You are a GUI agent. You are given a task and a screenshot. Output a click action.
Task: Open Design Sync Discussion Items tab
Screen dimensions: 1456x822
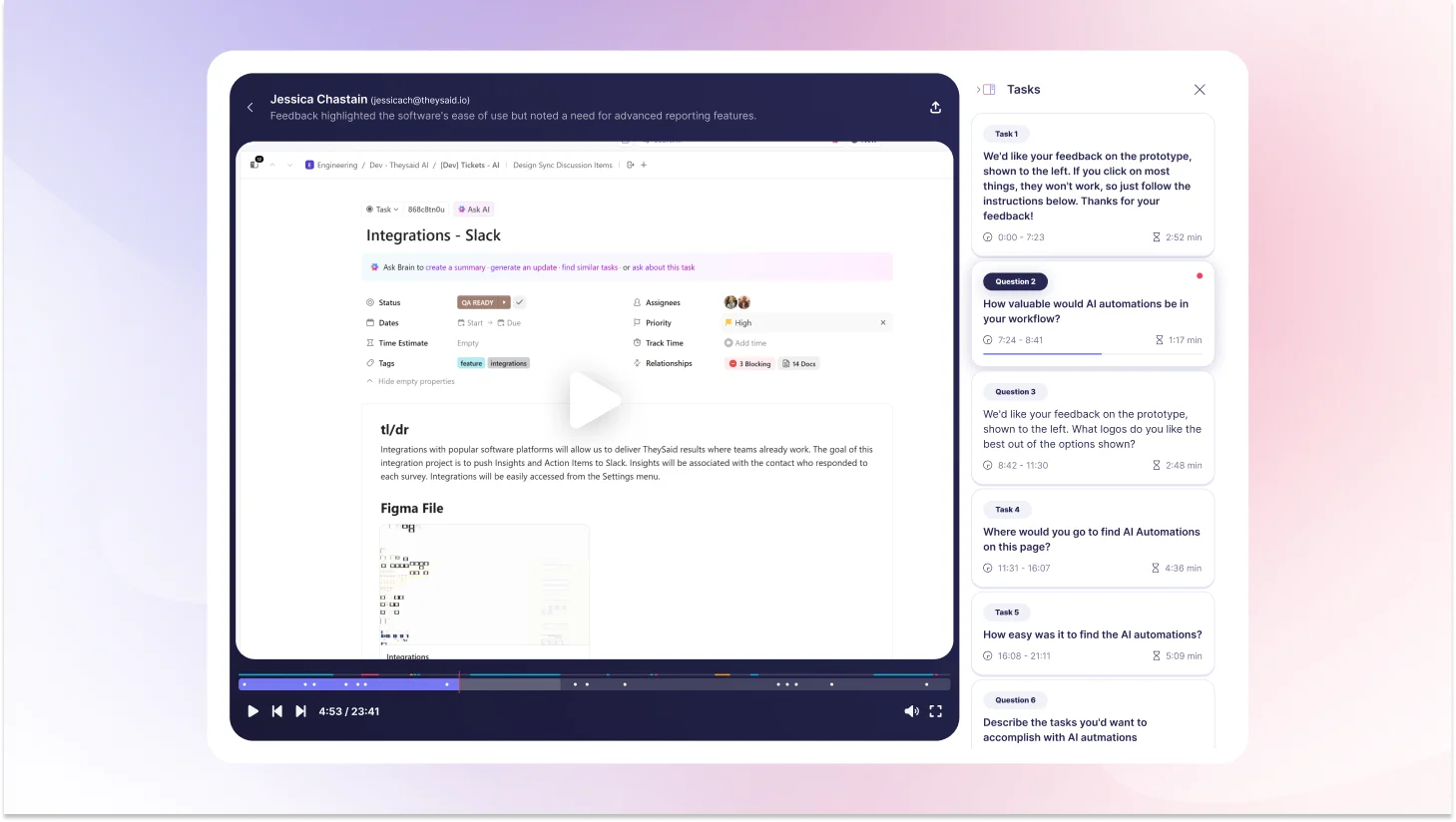click(563, 166)
